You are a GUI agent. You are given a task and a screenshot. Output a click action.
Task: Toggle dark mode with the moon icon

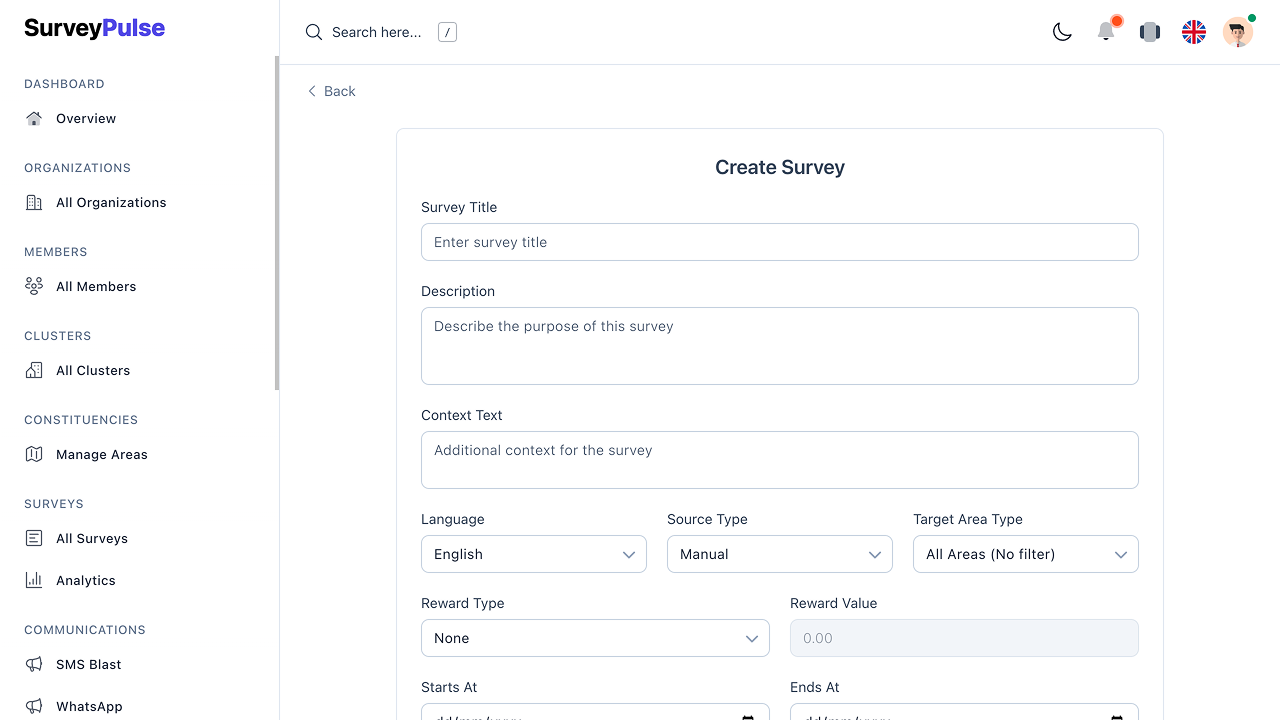click(x=1062, y=32)
